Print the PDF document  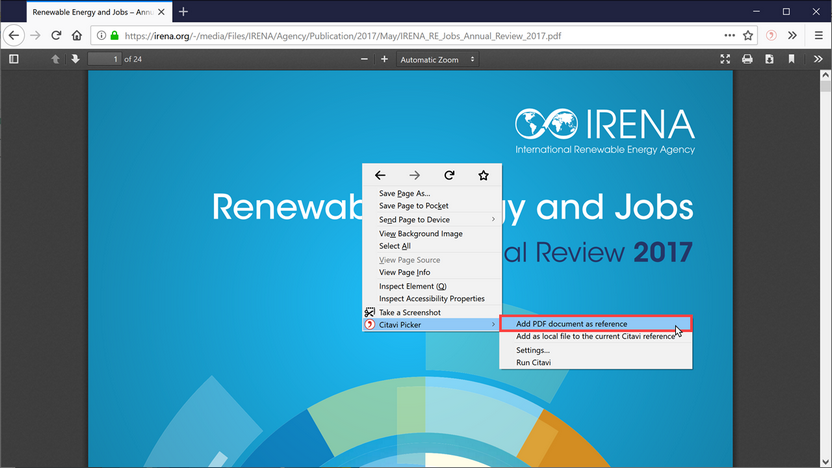pyautogui.click(x=747, y=59)
